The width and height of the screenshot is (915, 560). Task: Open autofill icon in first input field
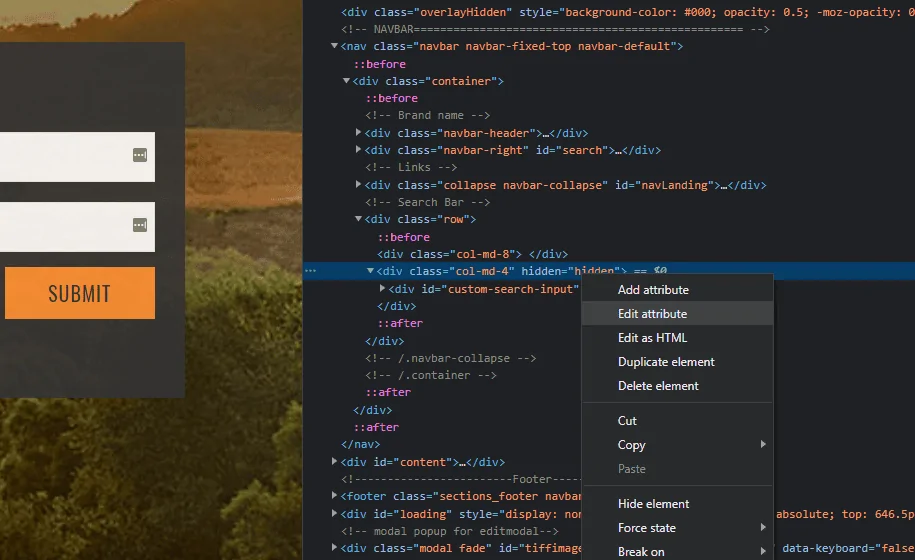point(140,155)
